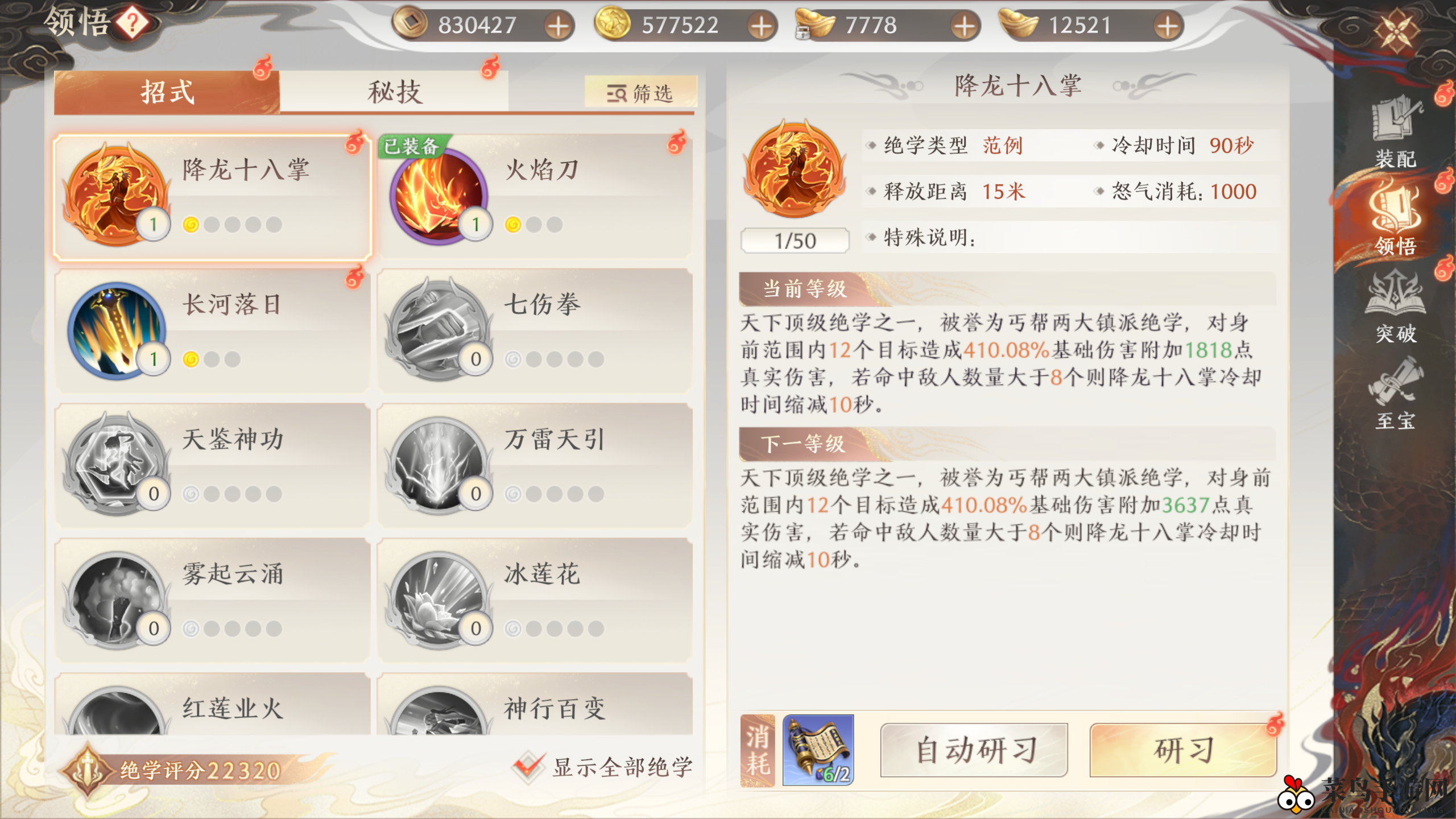Add gold coins via plus next to 577522
1456x819 pixels.
(762, 26)
